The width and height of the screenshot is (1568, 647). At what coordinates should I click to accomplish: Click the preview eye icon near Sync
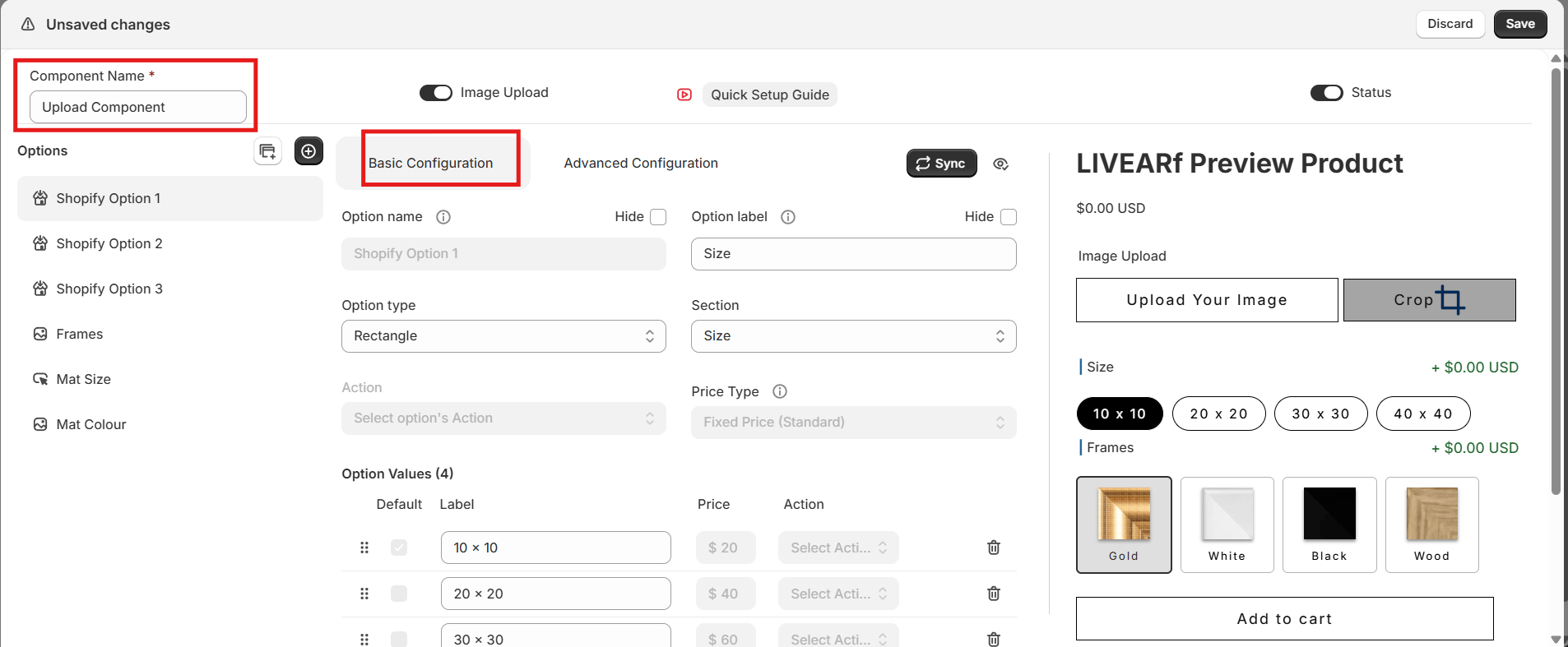(x=1000, y=164)
